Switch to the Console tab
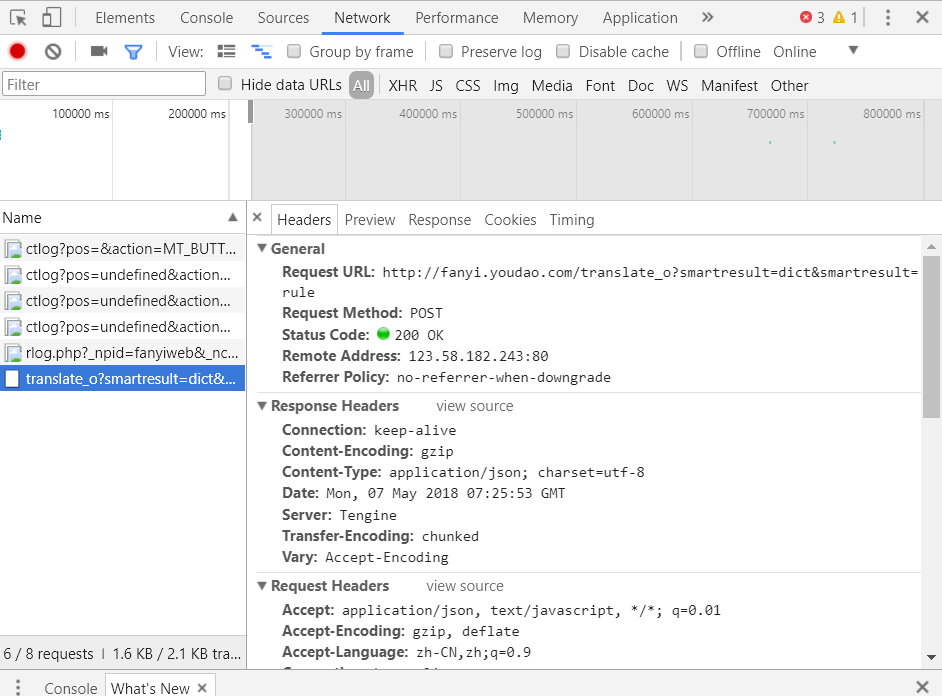Viewport: 942px width, 696px height. [206, 18]
